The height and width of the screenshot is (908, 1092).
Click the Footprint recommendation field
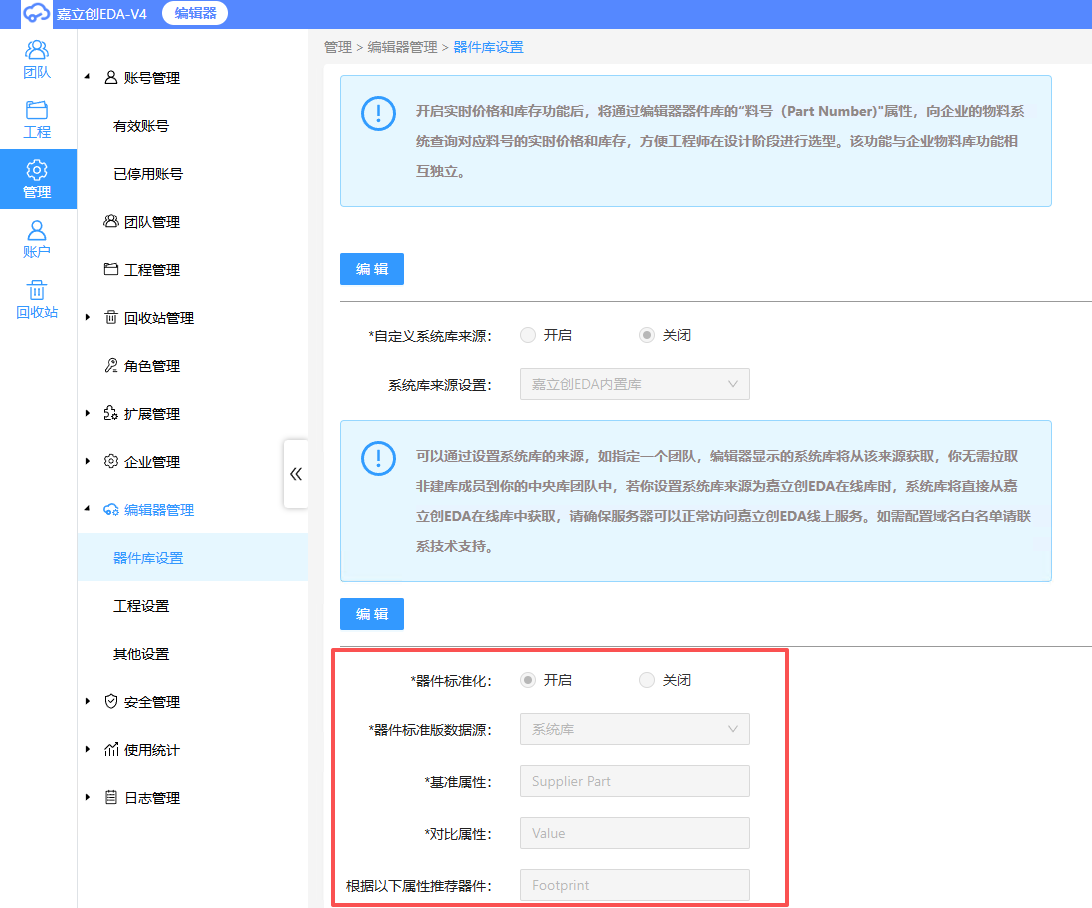pyautogui.click(x=634, y=885)
